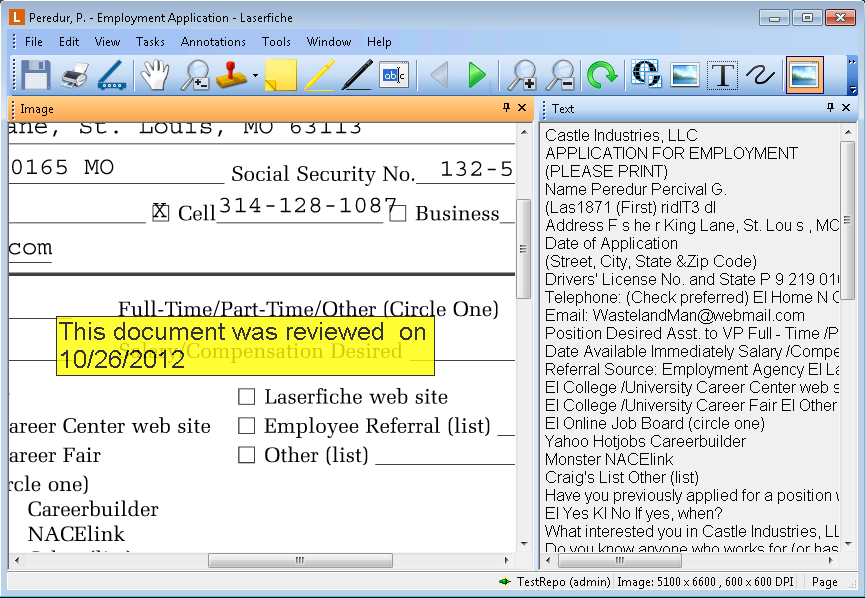
Task: Open the Tools menu
Action: [x=276, y=42]
